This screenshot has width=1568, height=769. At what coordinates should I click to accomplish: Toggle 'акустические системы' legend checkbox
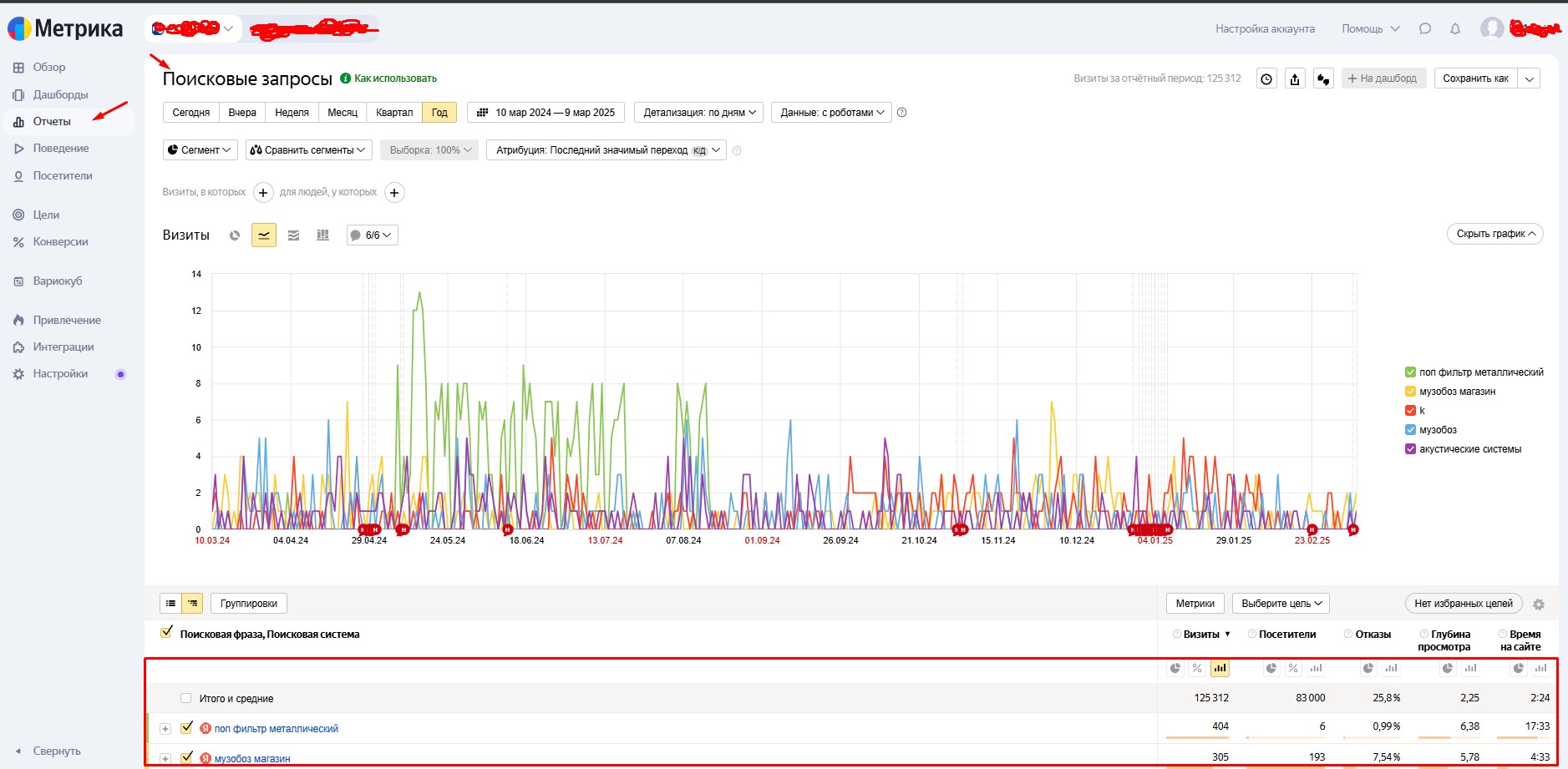[1410, 449]
